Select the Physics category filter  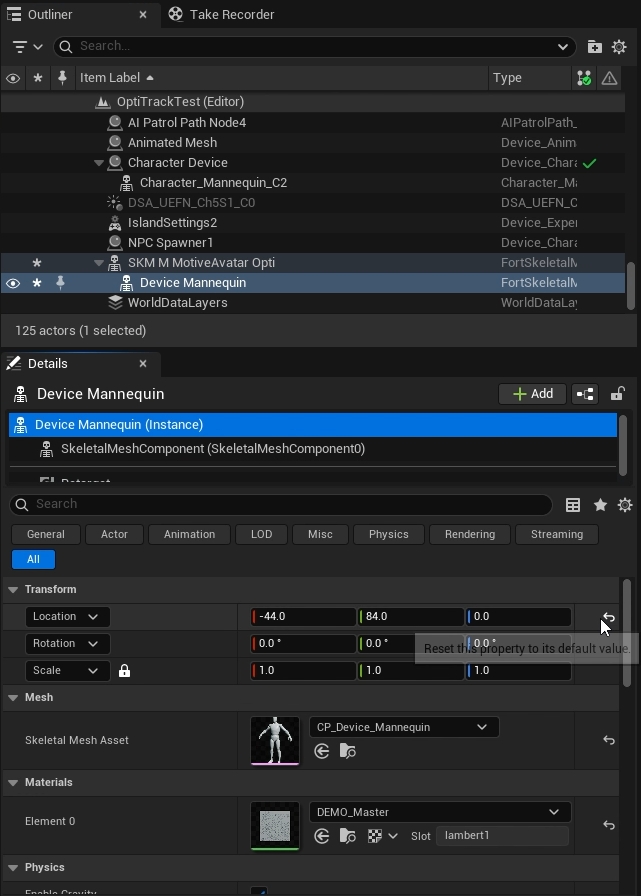pos(388,534)
